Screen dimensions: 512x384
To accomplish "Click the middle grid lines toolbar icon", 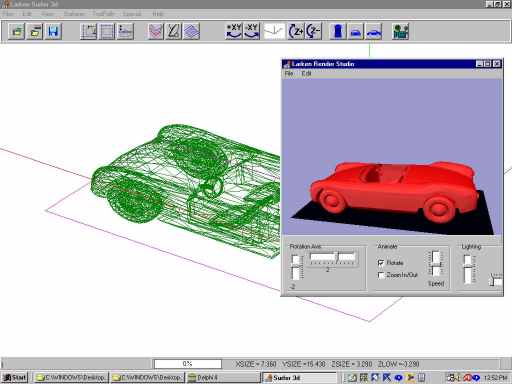I will tap(107, 32).
